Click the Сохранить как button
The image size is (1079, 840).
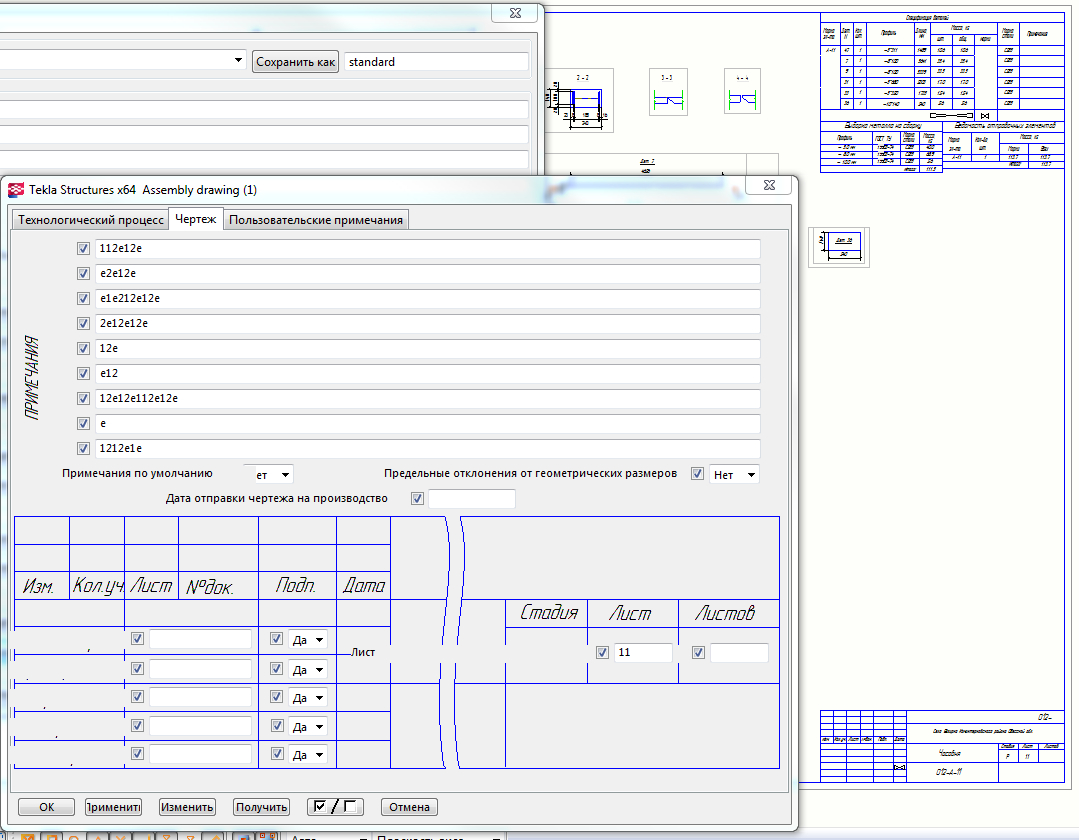coord(296,62)
